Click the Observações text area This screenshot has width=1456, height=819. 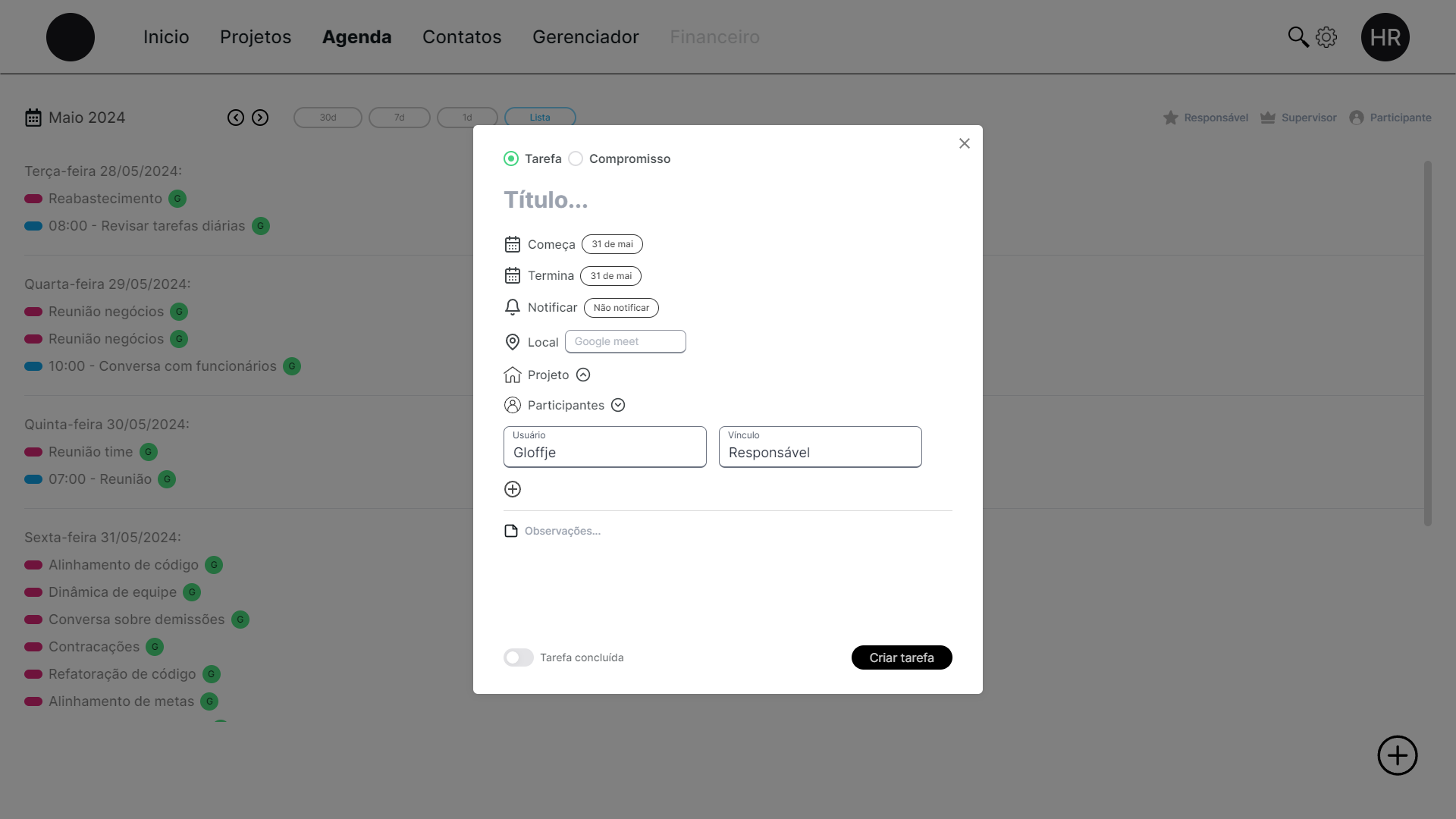point(737,576)
